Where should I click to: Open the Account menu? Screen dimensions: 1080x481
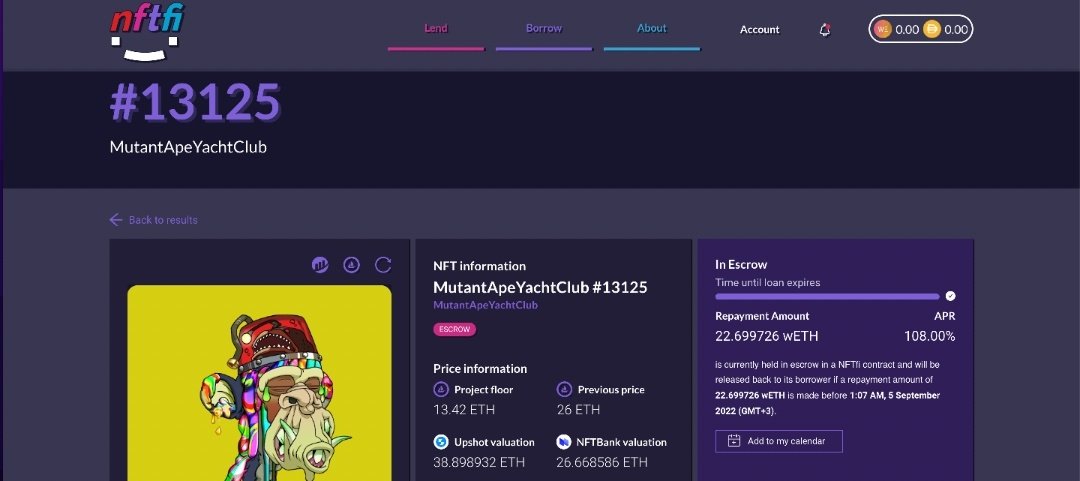pos(760,30)
